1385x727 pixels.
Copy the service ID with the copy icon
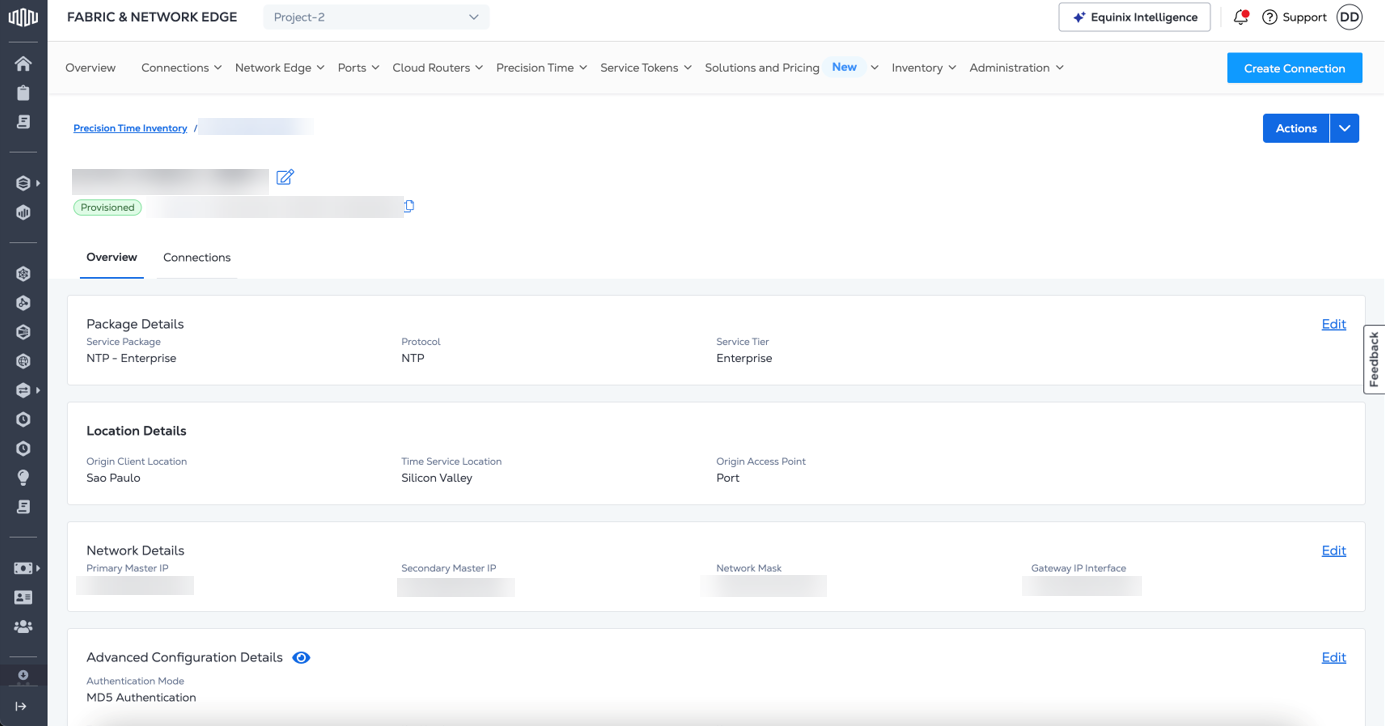coord(409,206)
